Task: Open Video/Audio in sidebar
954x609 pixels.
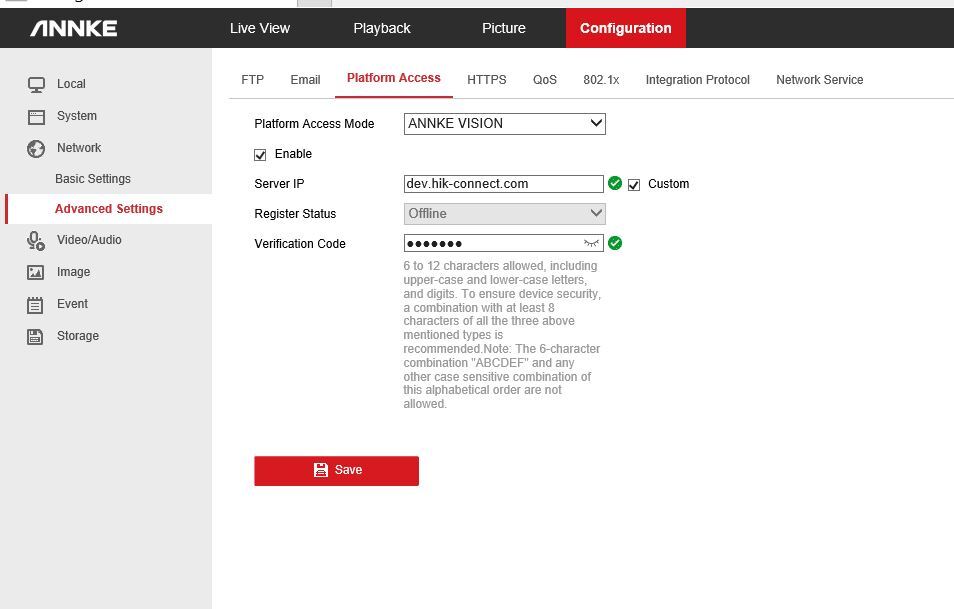Action: pyautogui.click(x=89, y=240)
